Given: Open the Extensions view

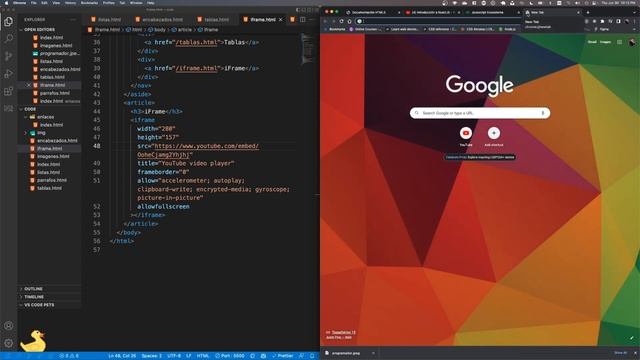Looking at the screenshot, I should [x=8, y=91].
